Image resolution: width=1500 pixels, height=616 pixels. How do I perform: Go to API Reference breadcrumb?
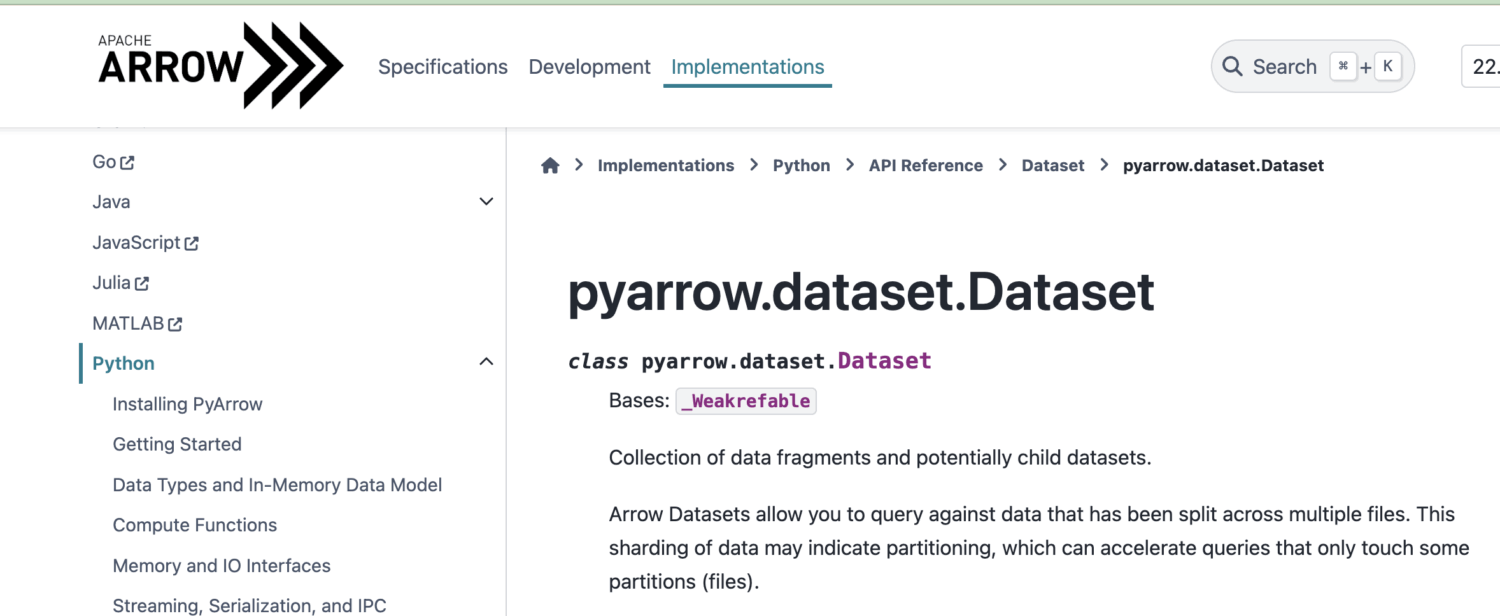[x=926, y=166]
